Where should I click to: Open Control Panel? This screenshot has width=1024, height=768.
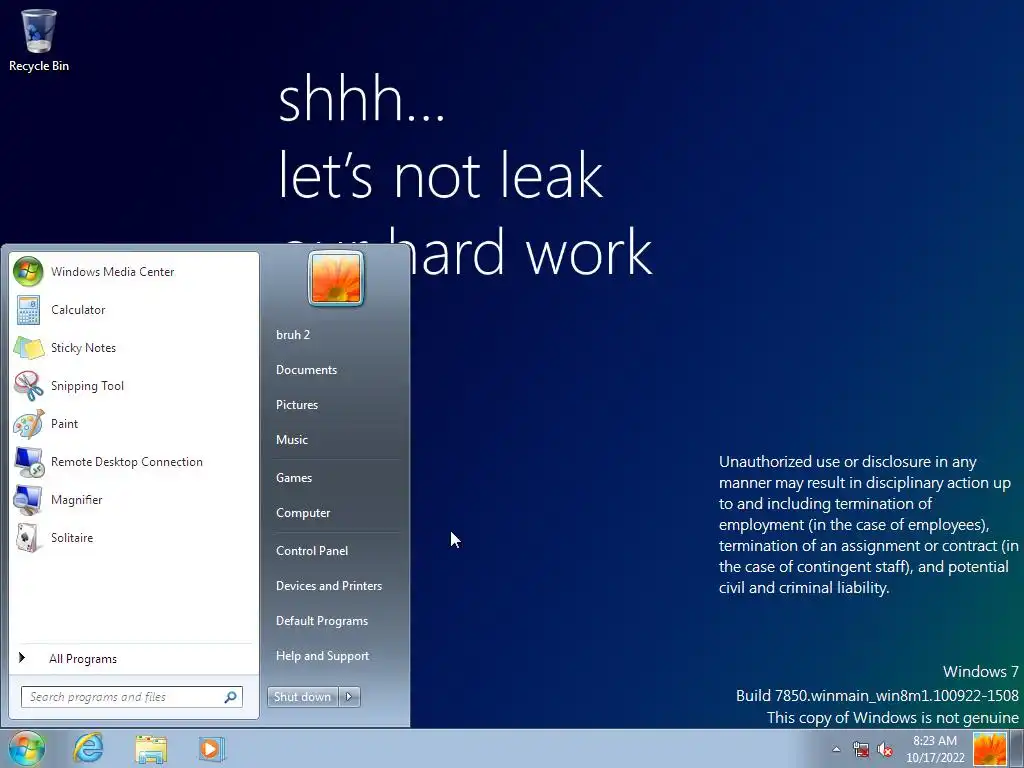312,551
